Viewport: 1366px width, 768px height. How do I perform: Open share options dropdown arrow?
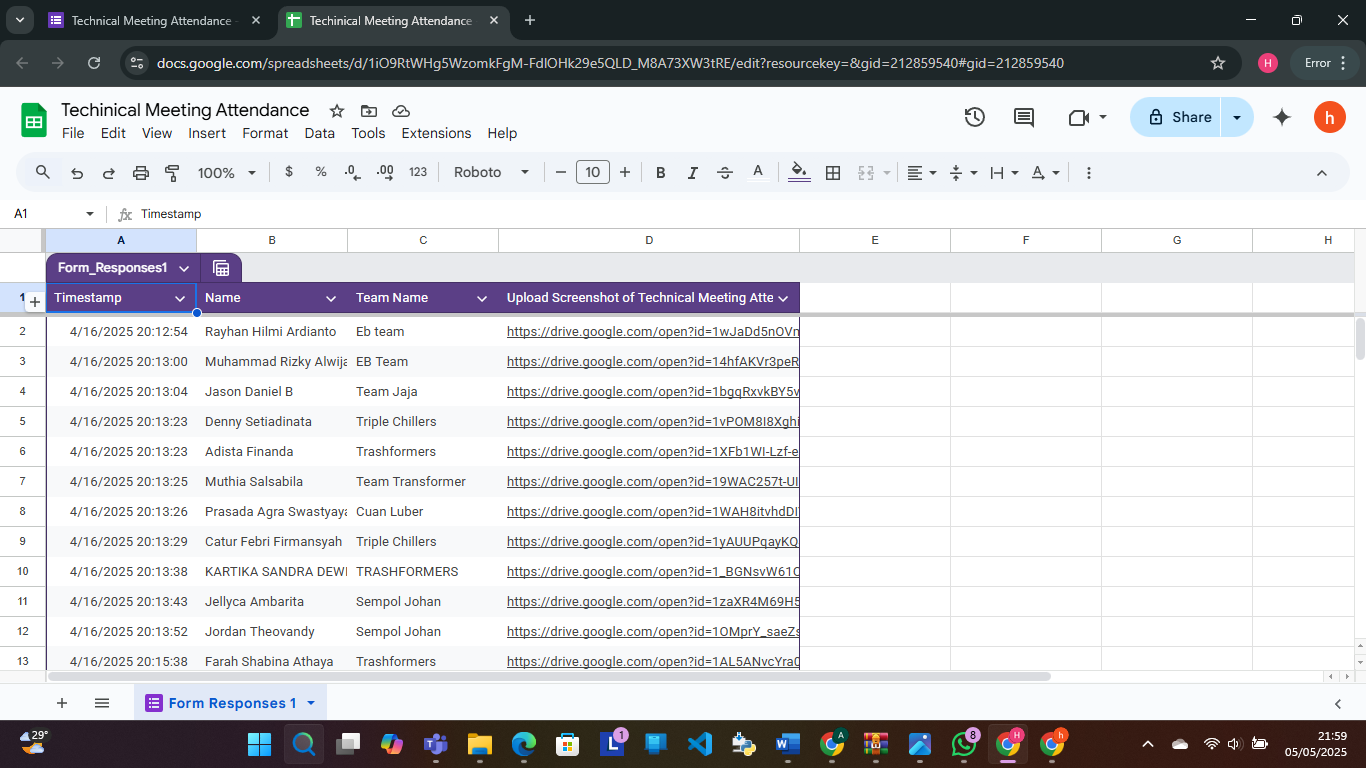click(x=1238, y=117)
